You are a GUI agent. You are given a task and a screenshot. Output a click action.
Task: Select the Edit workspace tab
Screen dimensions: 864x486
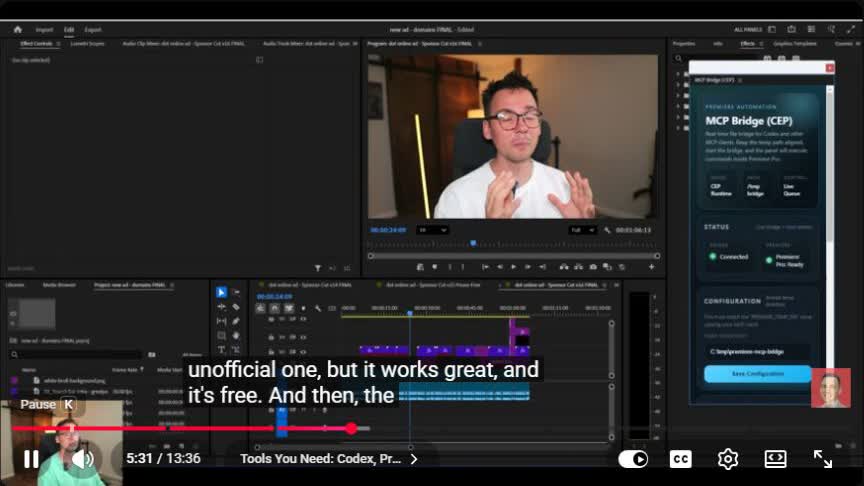68,30
